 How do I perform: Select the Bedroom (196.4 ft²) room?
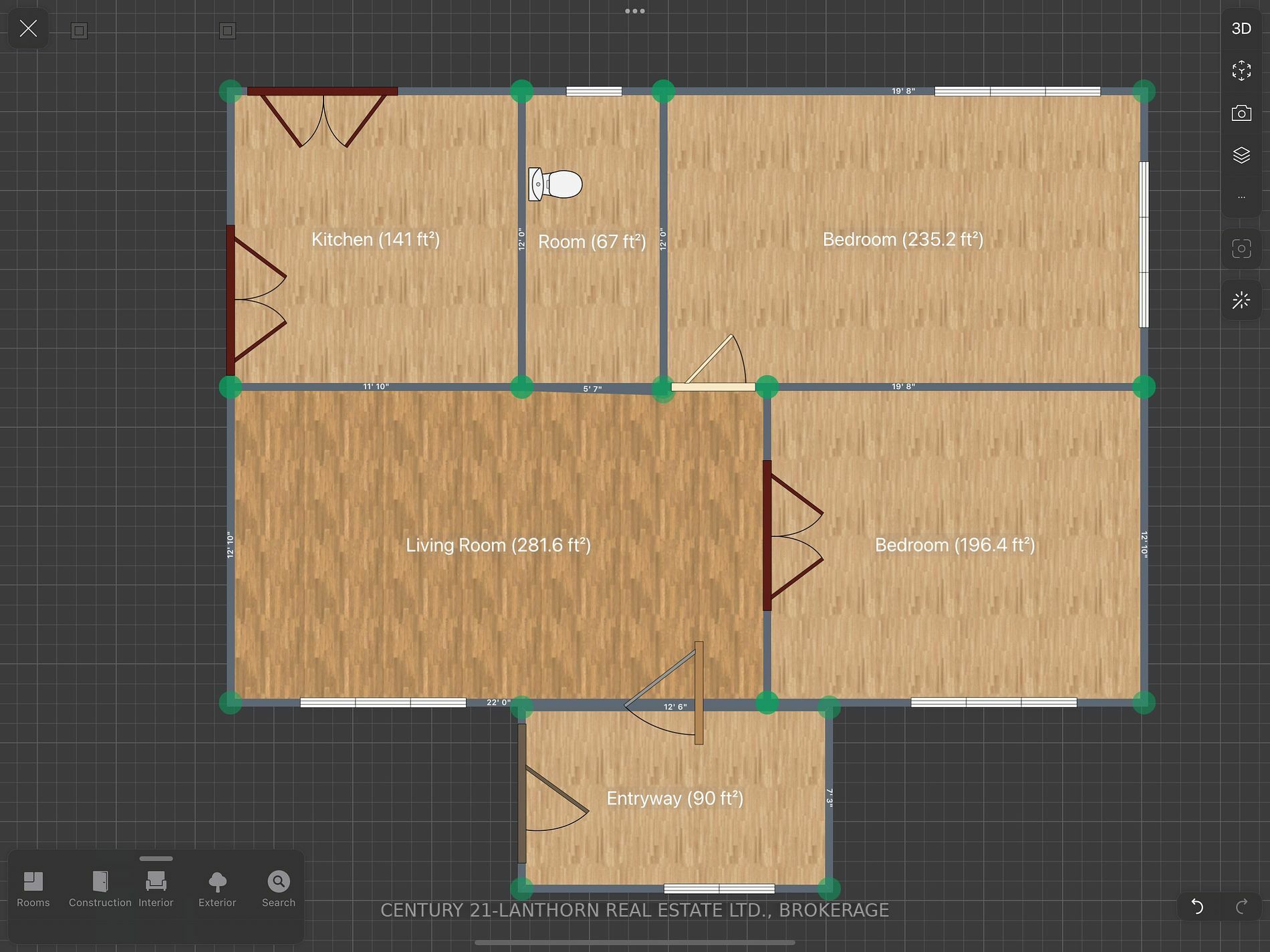955,545
